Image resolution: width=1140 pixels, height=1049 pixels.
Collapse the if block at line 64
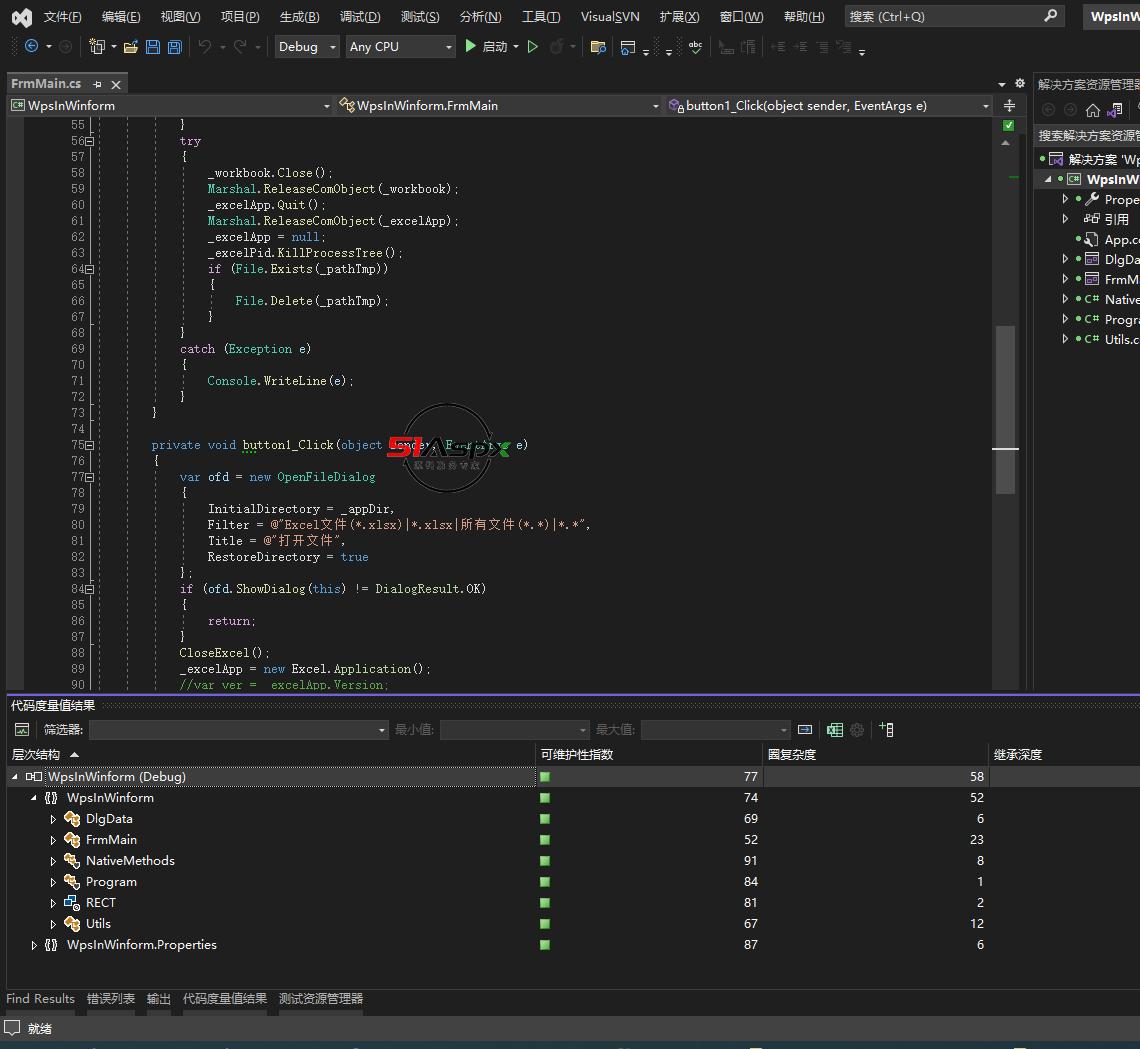click(89, 269)
